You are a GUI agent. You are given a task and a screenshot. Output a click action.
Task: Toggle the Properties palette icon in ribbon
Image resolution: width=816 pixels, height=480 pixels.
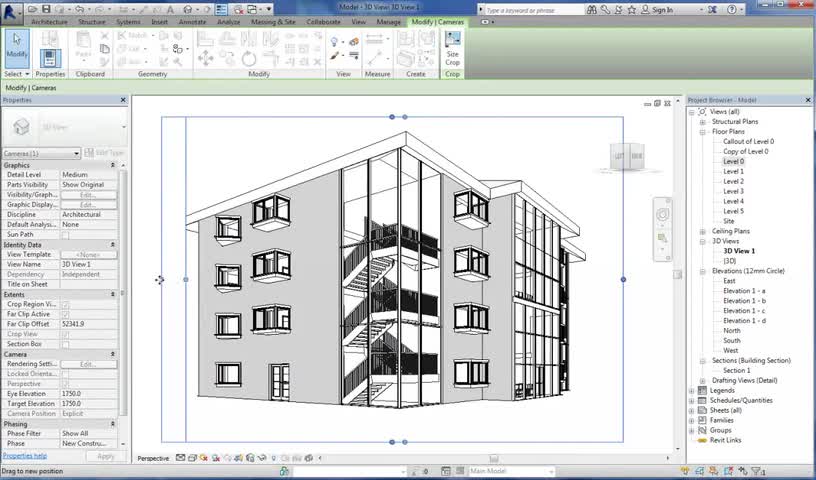(x=50, y=58)
